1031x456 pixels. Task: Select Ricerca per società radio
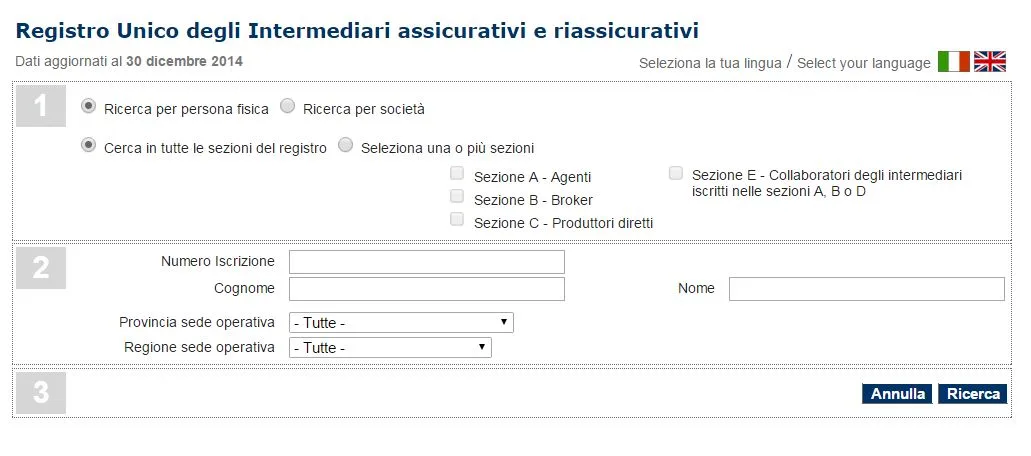click(288, 106)
